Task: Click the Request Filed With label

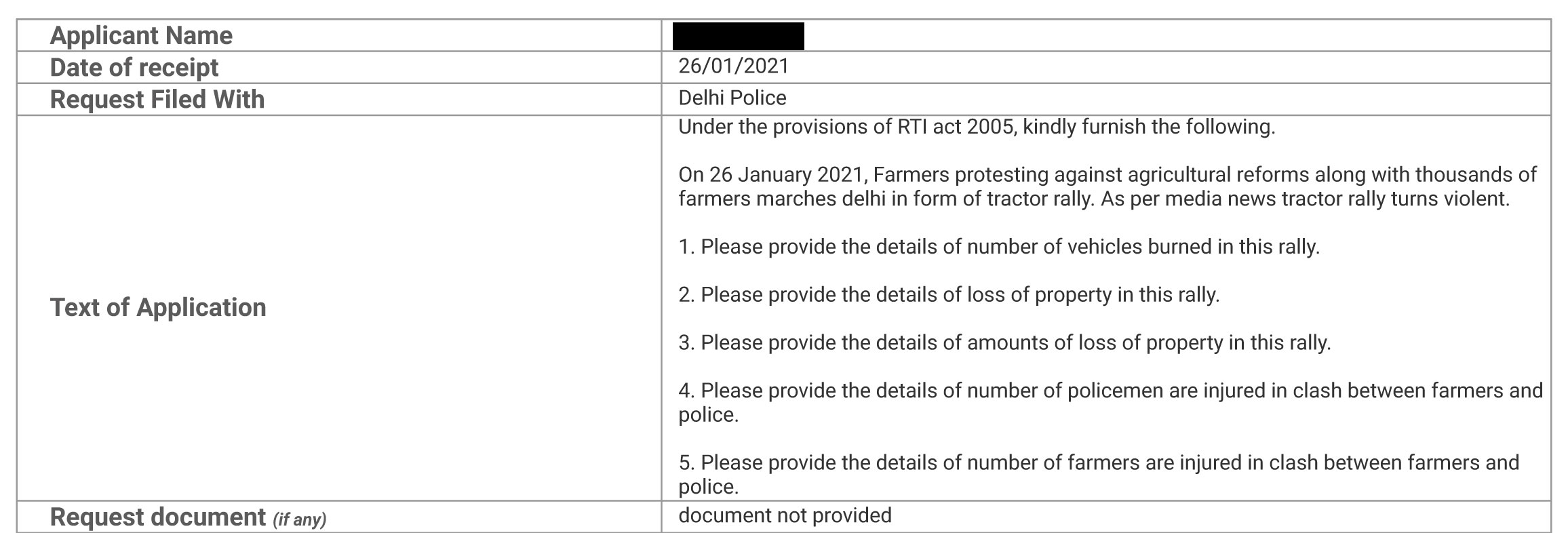Action: click(x=157, y=99)
